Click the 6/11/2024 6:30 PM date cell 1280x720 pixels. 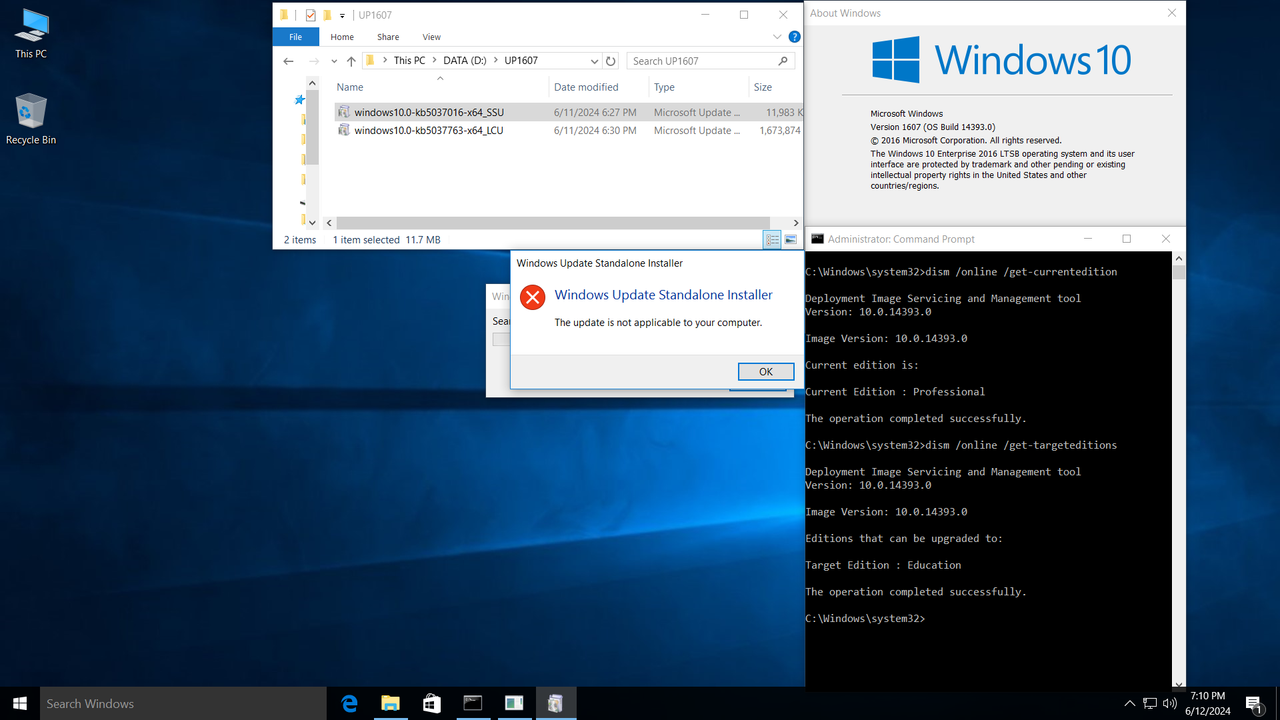coord(595,130)
